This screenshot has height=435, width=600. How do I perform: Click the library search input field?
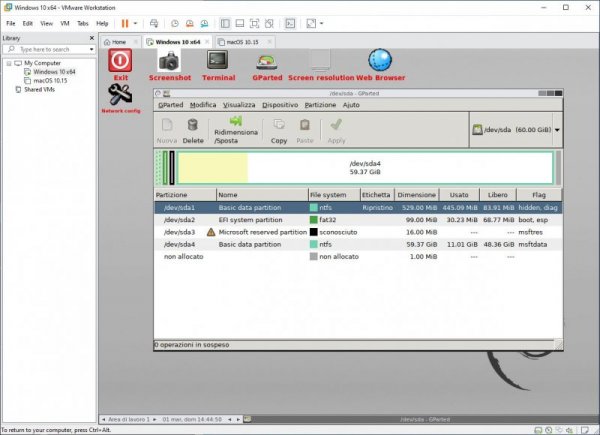click(x=49, y=49)
